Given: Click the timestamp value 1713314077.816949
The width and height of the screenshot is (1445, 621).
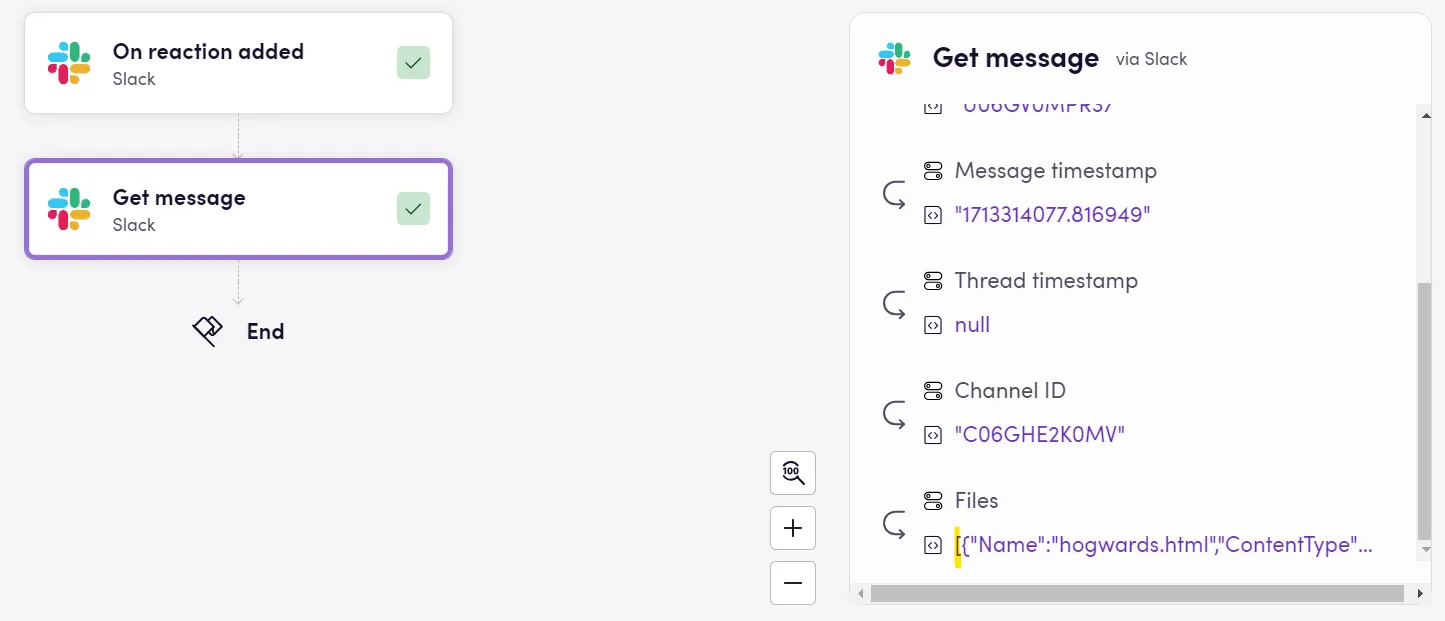Looking at the screenshot, I should pos(1054,214).
